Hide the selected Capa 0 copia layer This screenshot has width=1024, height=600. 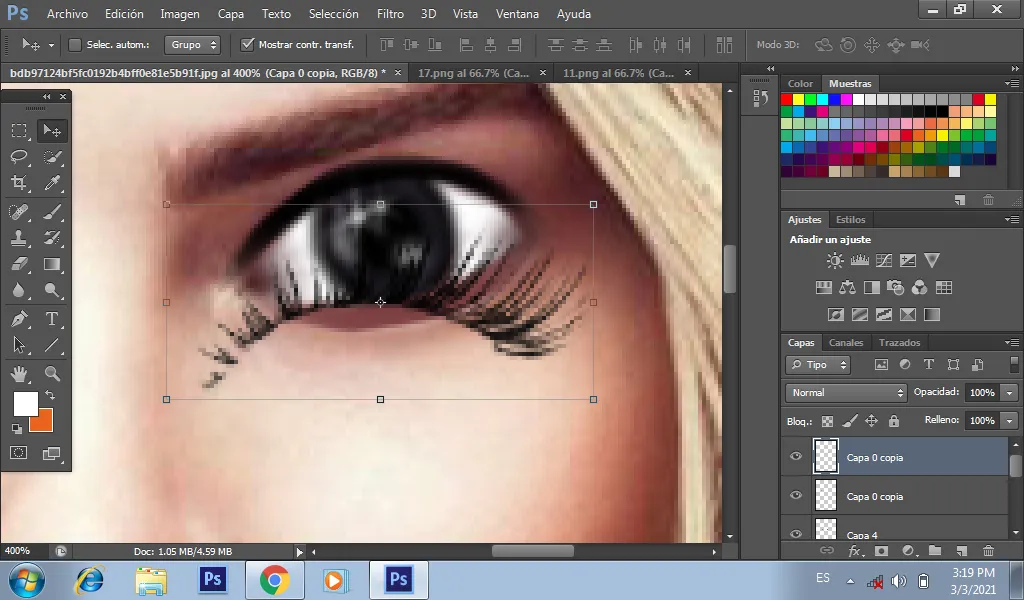795,456
